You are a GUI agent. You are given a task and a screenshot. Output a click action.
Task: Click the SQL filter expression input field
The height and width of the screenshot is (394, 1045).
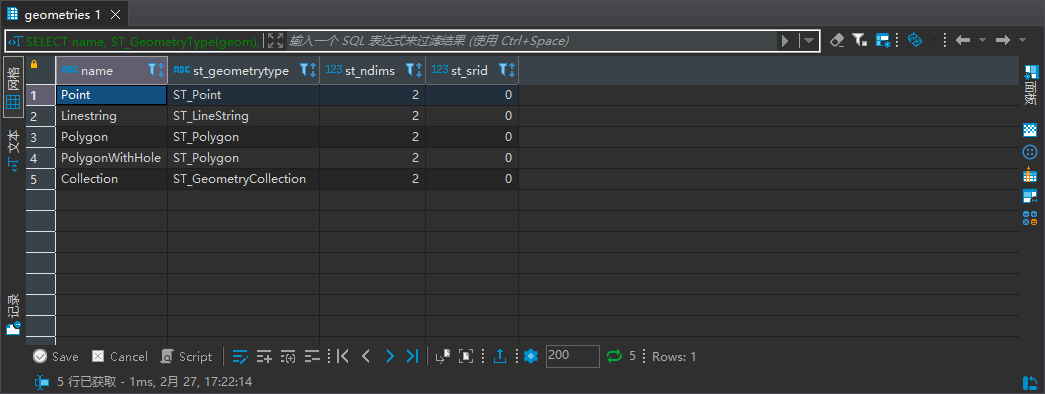click(531, 41)
